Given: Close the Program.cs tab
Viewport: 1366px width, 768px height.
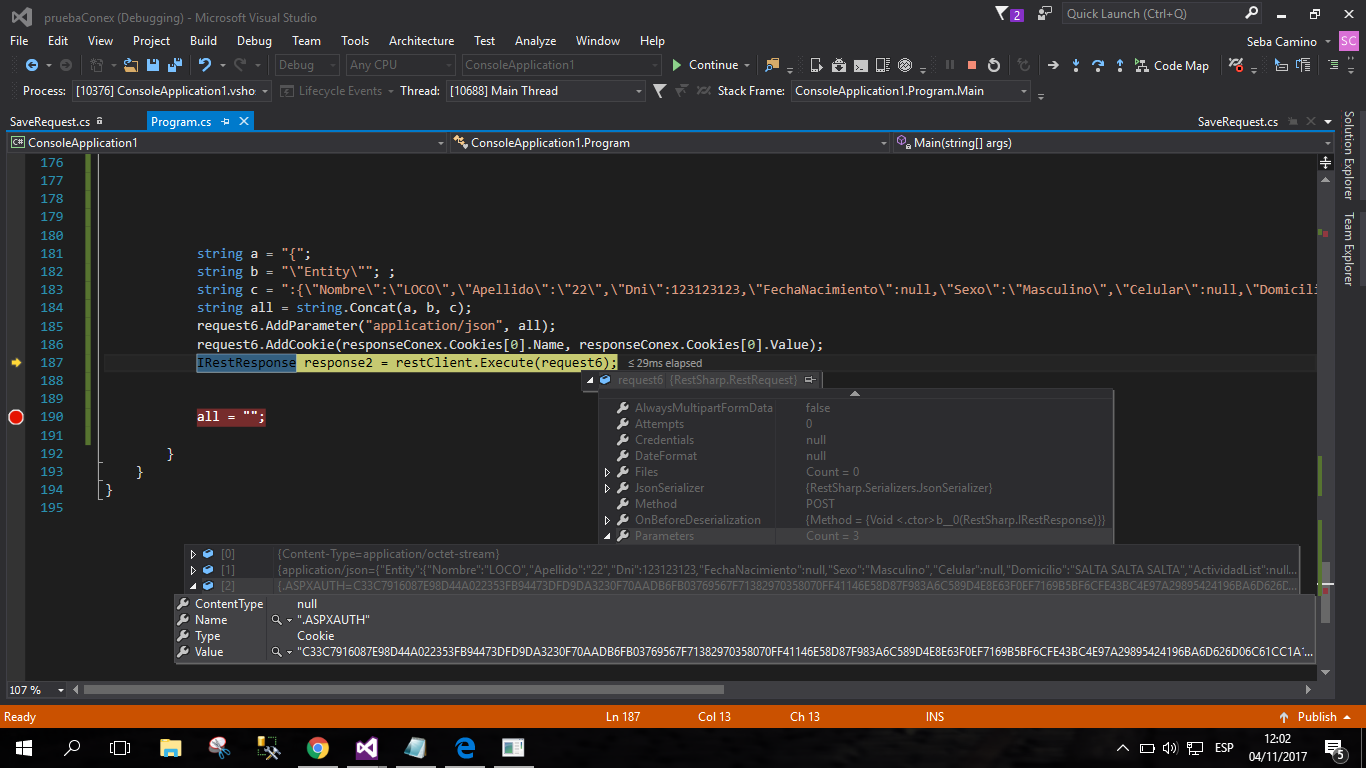Looking at the screenshot, I should click(243, 121).
